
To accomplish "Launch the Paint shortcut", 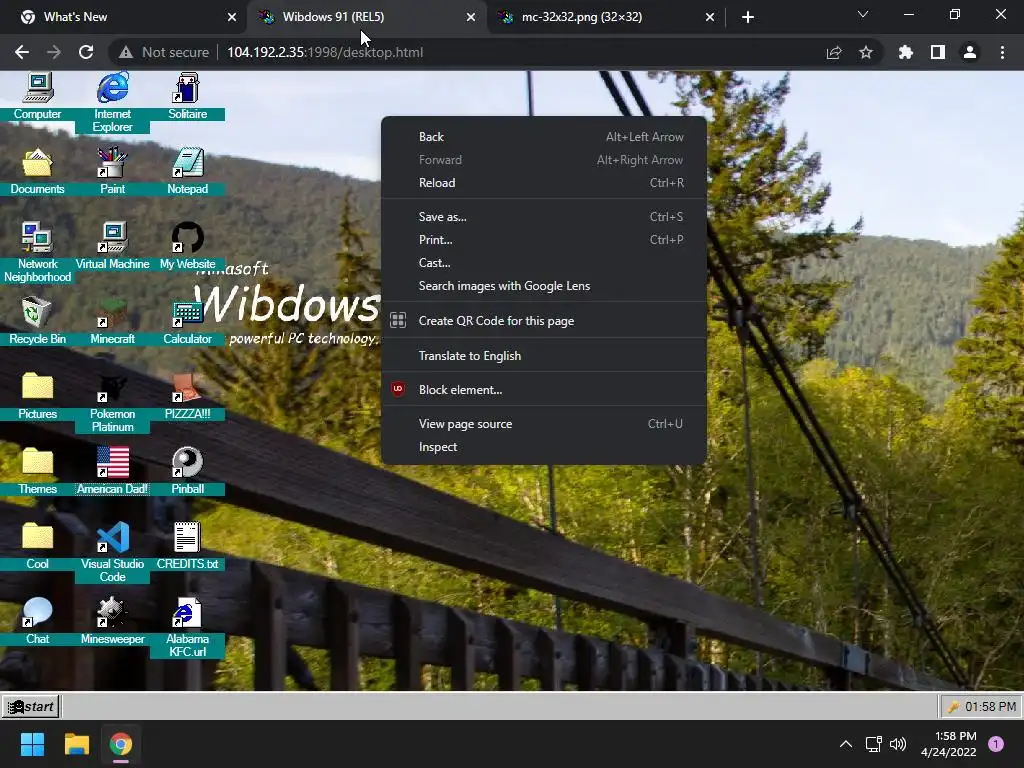I will tap(112, 172).
